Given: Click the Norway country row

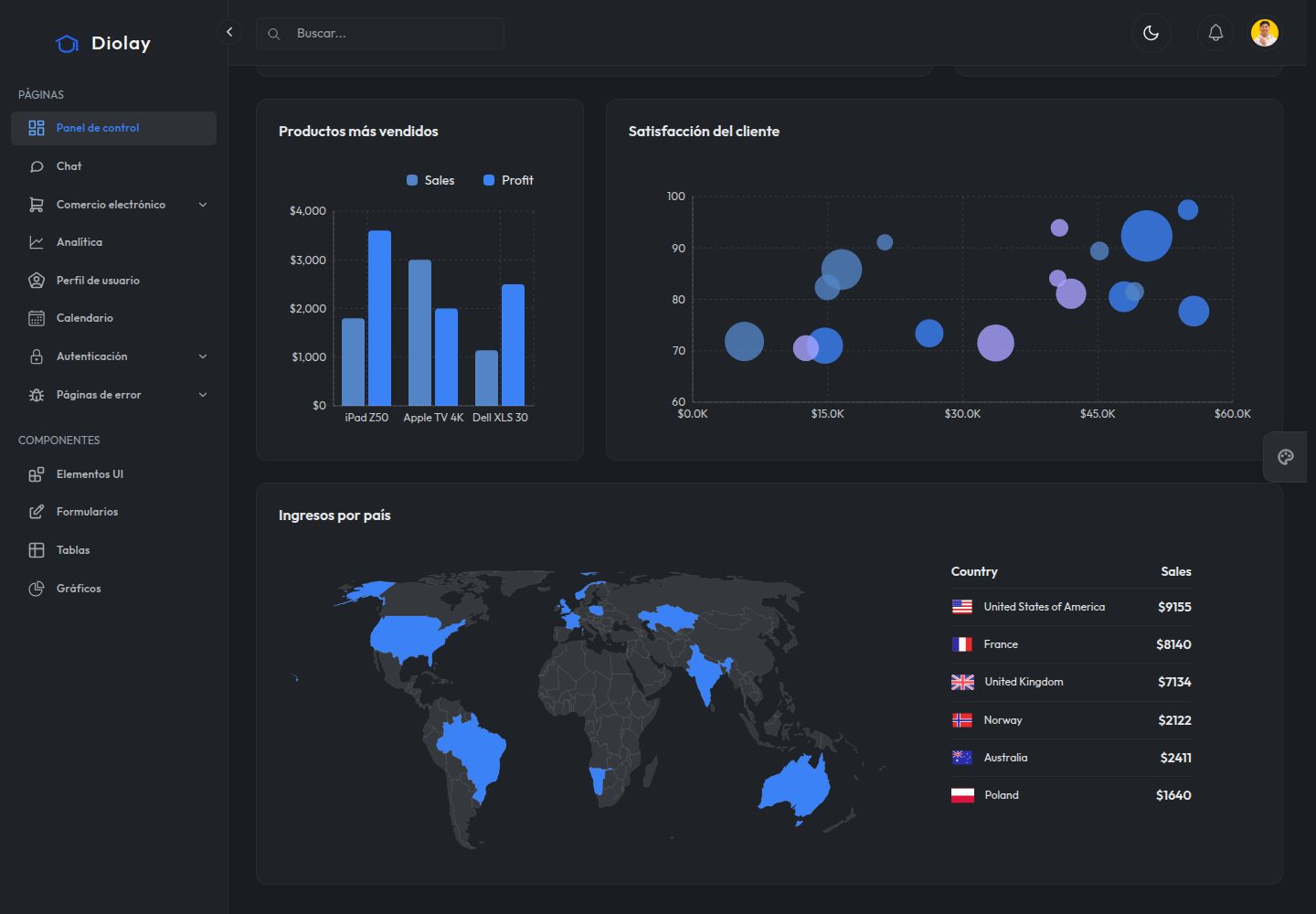Looking at the screenshot, I should pyautogui.click(x=1071, y=720).
